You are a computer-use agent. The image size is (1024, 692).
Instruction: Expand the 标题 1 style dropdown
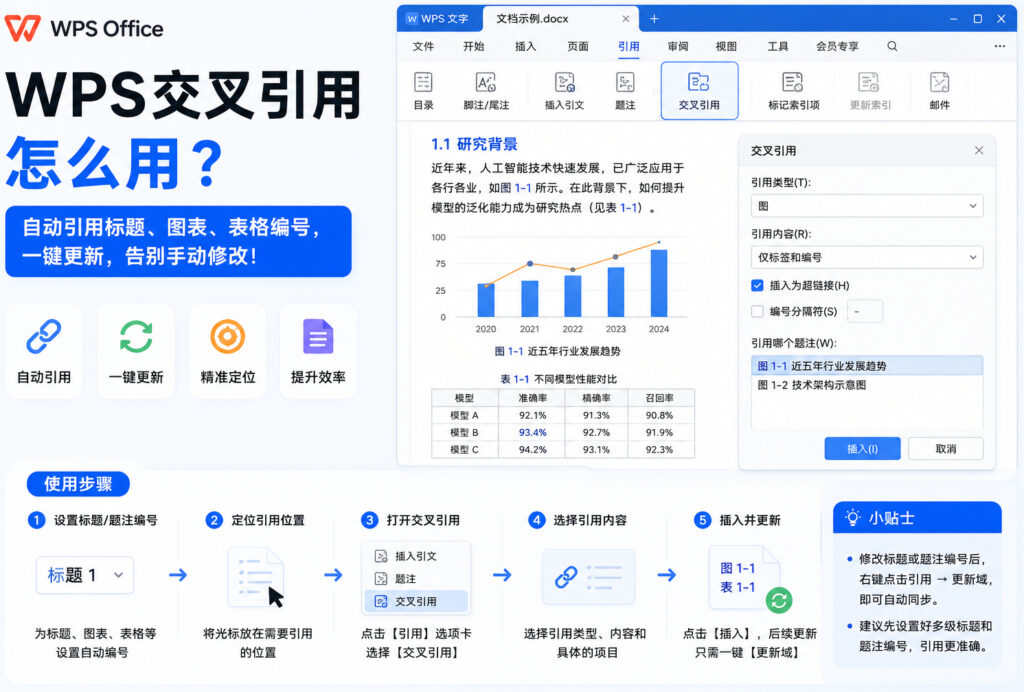pos(85,575)
